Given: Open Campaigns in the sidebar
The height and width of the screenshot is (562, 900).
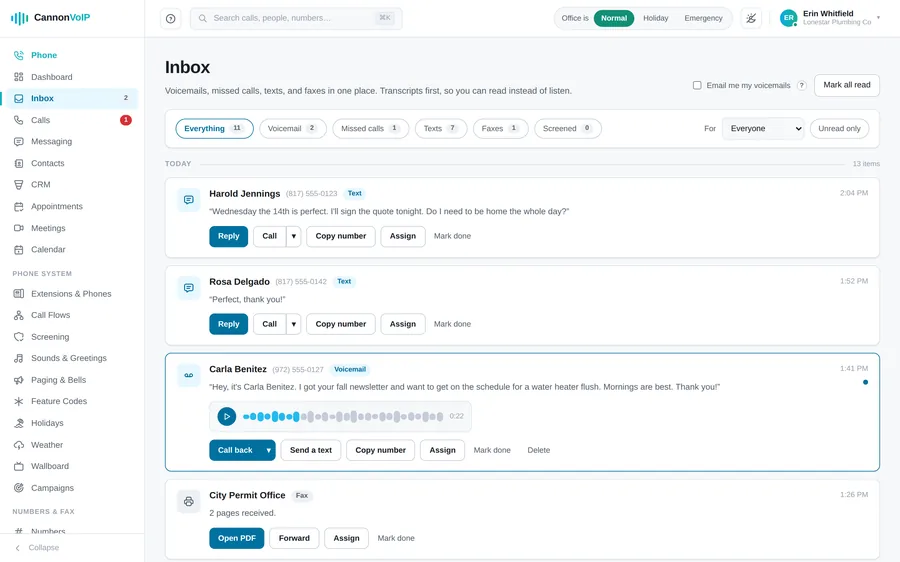Looking at the screenshot, I should (x=72, y=488).
